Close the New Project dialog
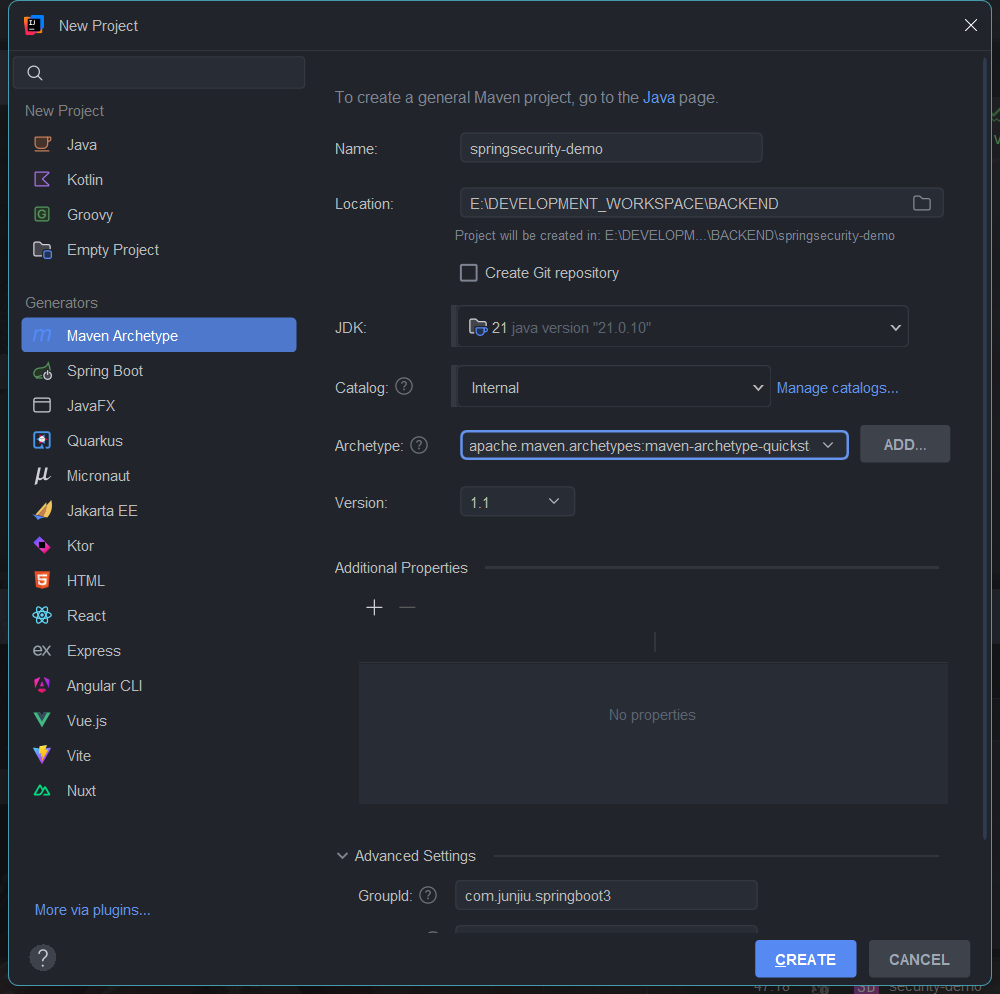 (971, 25)
